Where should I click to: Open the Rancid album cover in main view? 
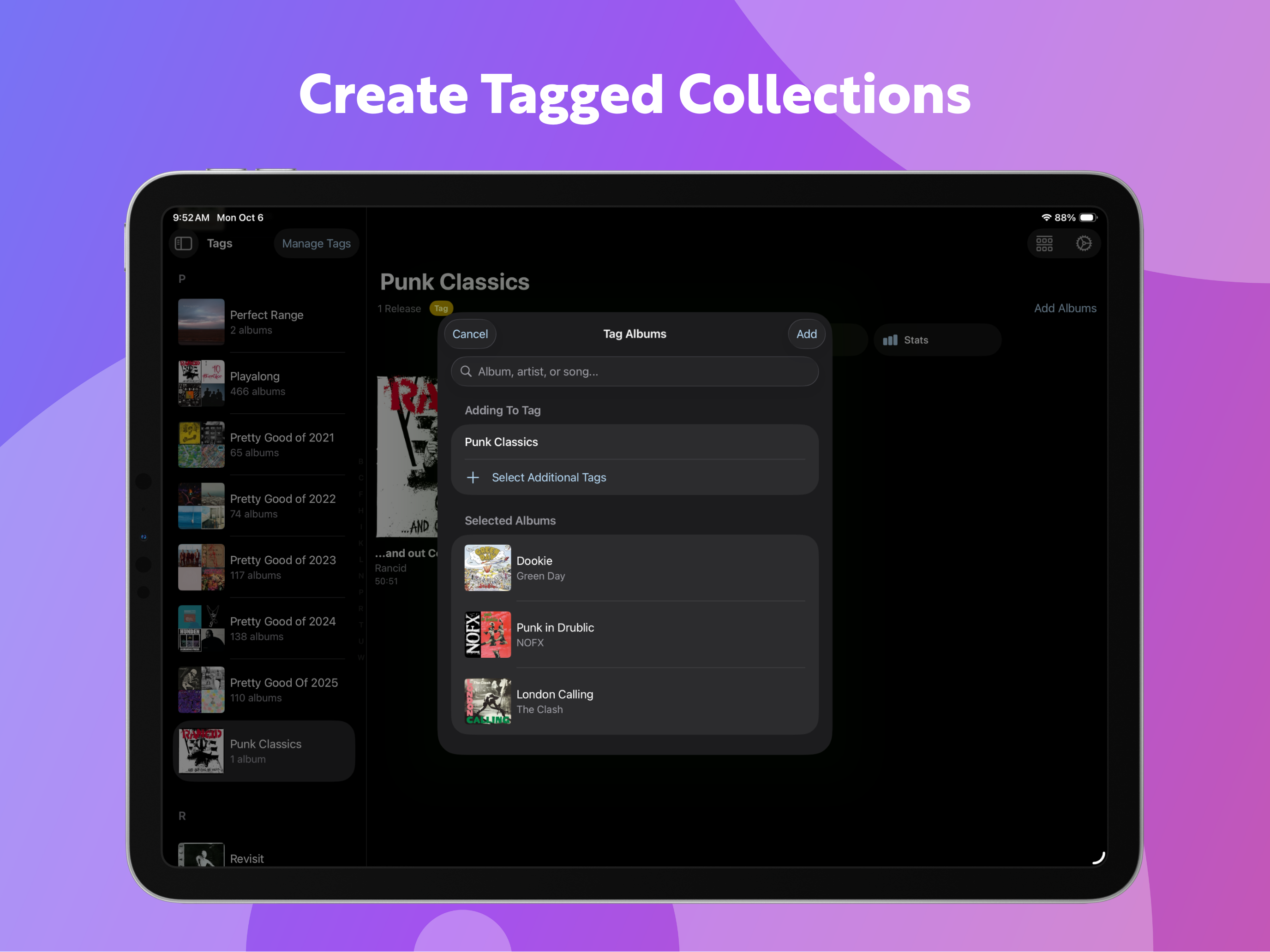pos(407,457)
